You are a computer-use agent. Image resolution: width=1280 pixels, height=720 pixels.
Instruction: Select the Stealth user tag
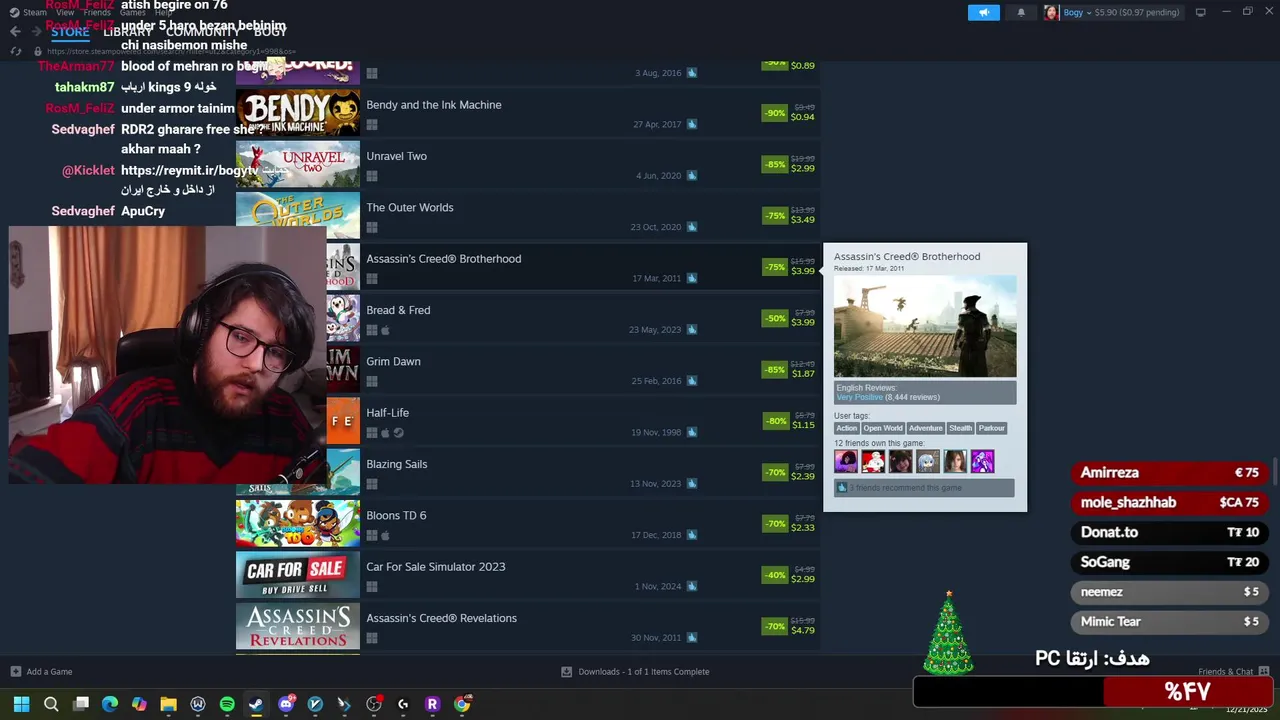960,428
